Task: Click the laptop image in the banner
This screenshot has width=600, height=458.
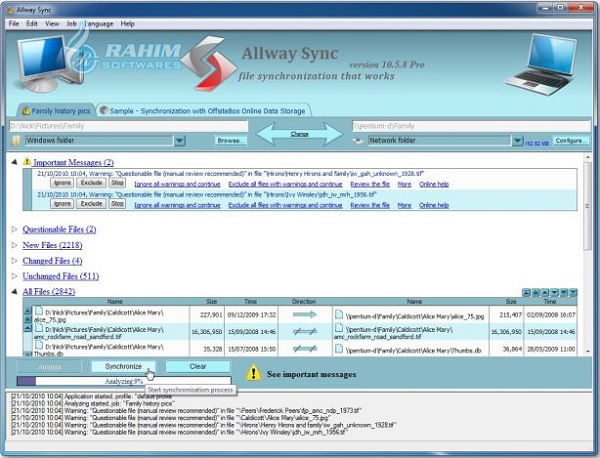Action: coord(540,64)
